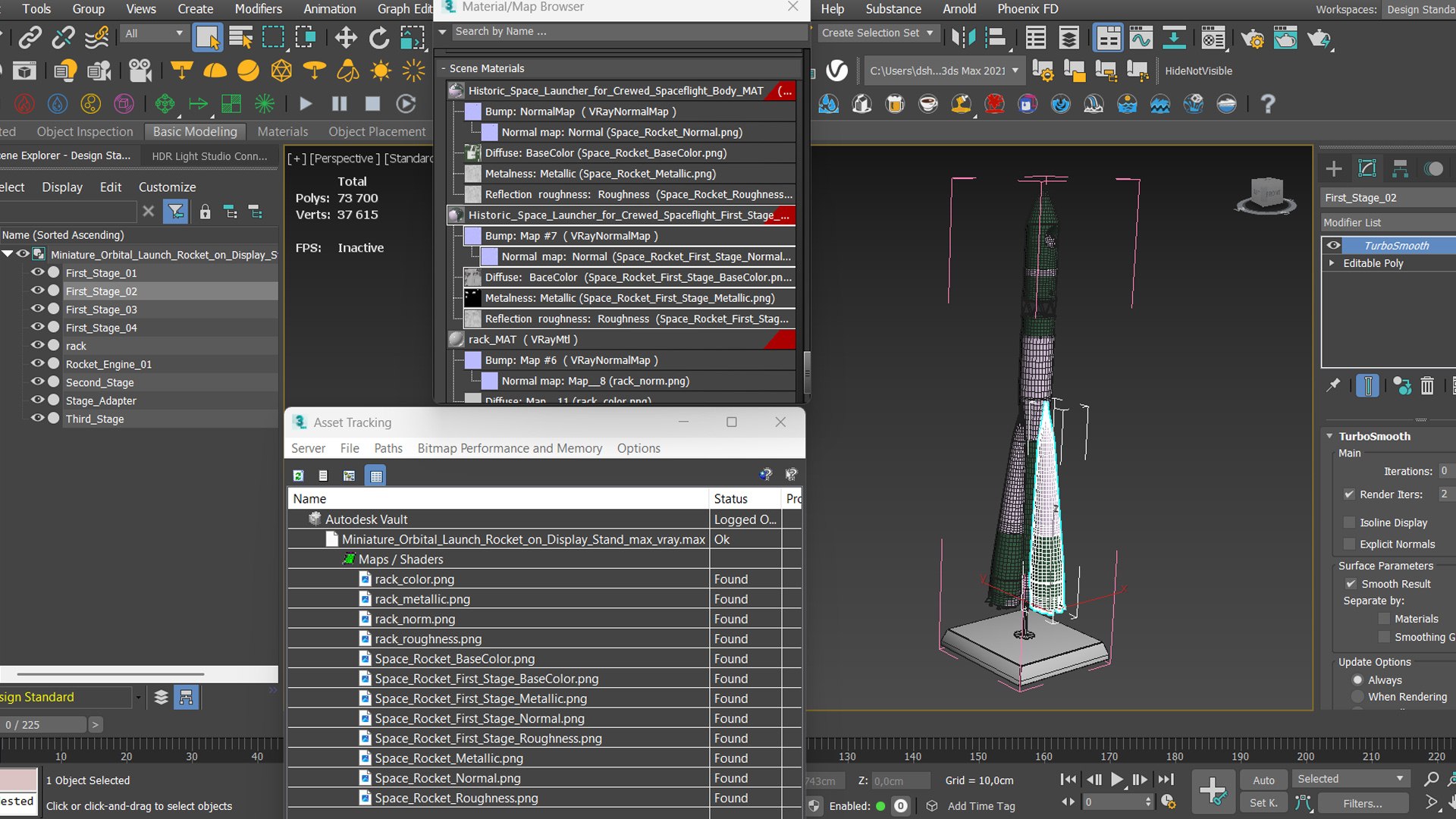
Task: Toggle the Scene Explorer icon
Action: [x=1036, y=36]
